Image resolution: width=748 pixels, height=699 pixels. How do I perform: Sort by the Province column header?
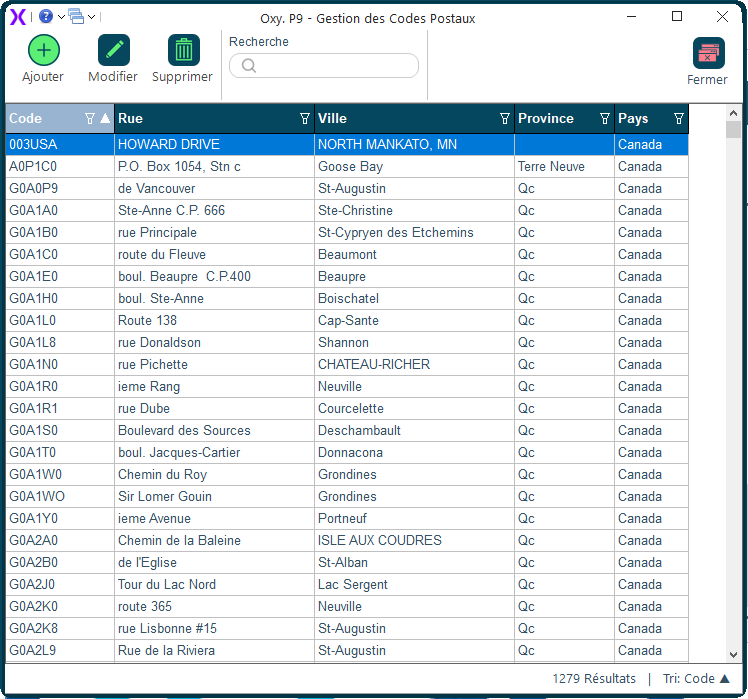coord(564,118)
